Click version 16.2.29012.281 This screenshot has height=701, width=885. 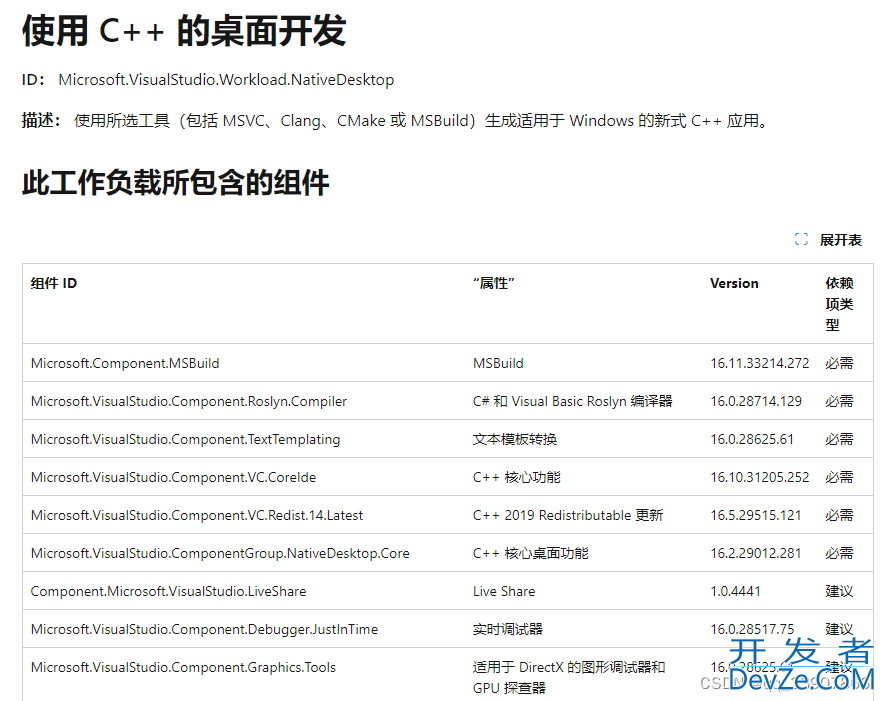(x=756, y=553)
